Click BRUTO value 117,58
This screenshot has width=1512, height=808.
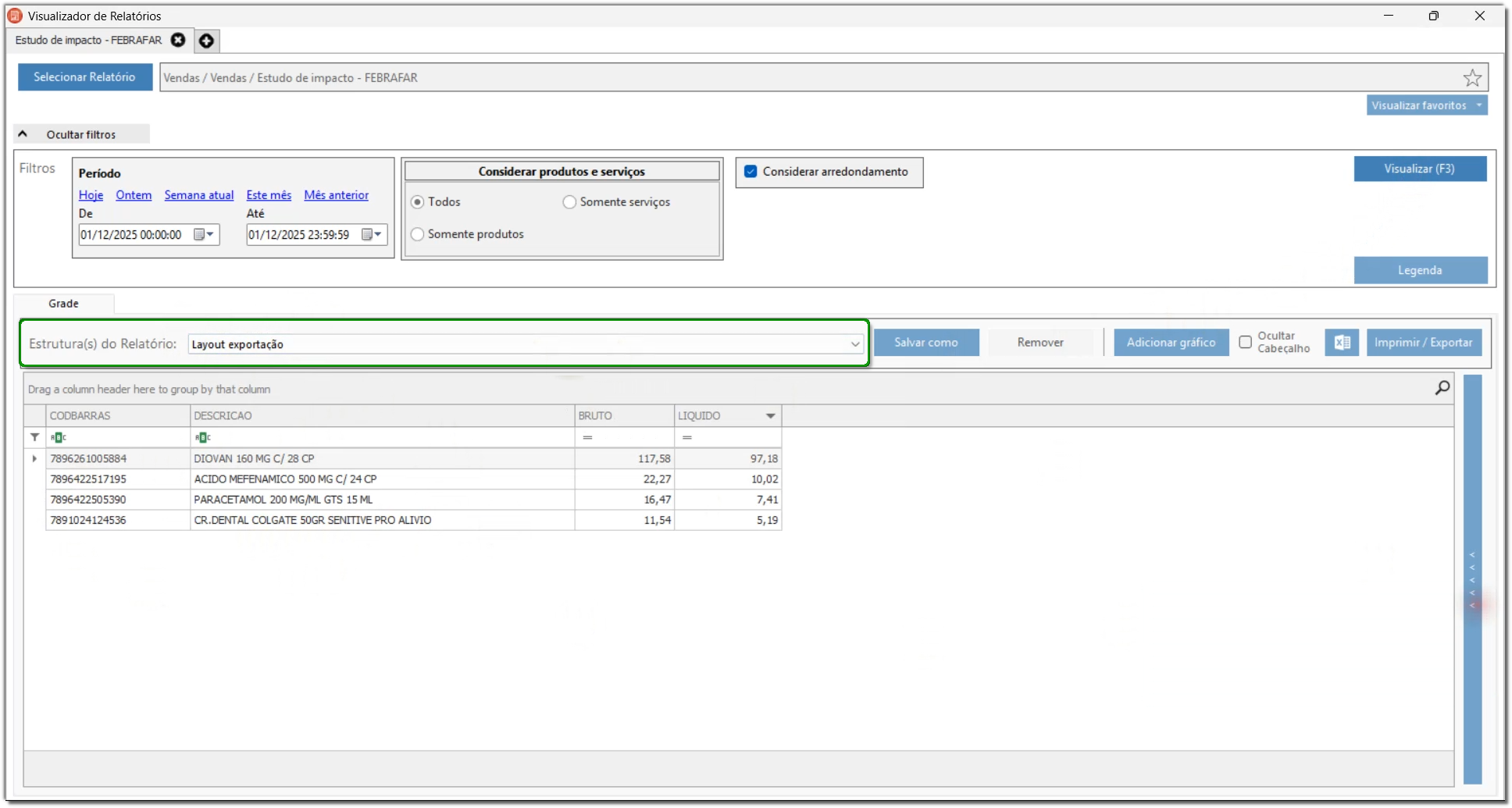point(654,458)
